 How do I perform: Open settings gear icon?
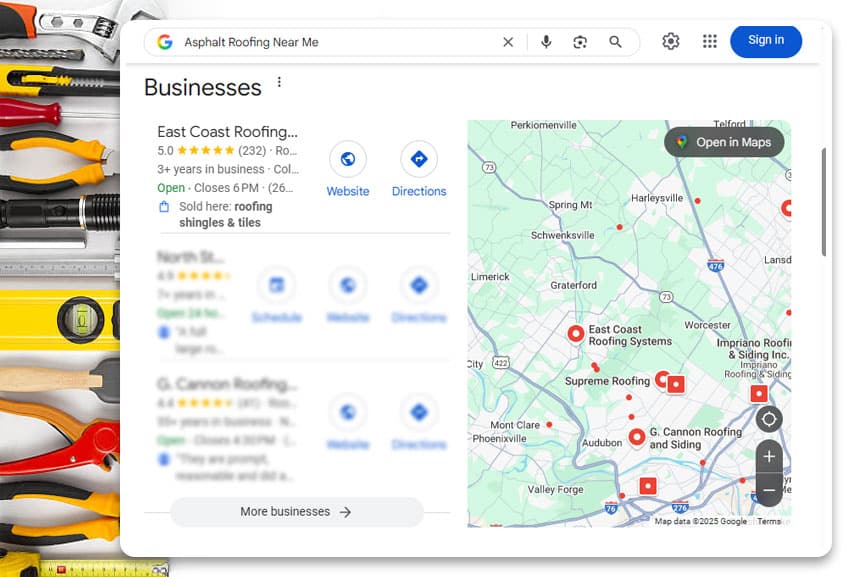coord(671,41)
